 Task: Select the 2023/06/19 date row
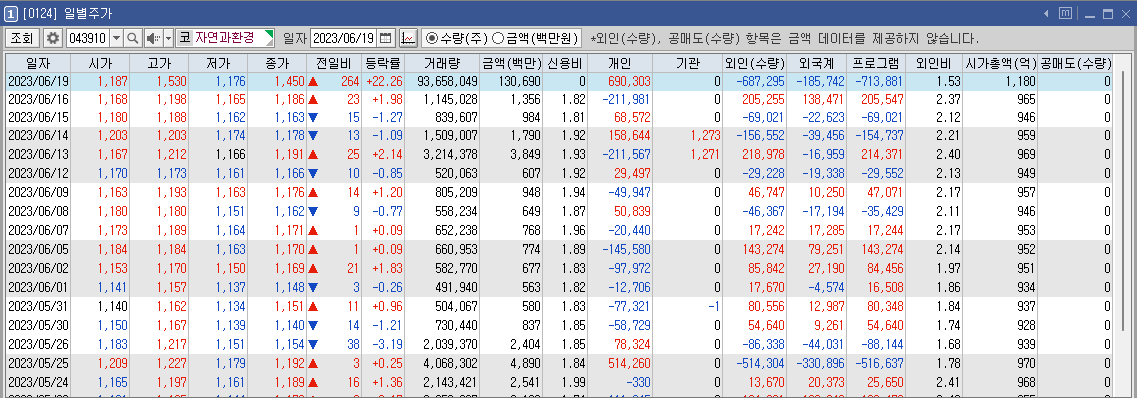coord(558,82)
